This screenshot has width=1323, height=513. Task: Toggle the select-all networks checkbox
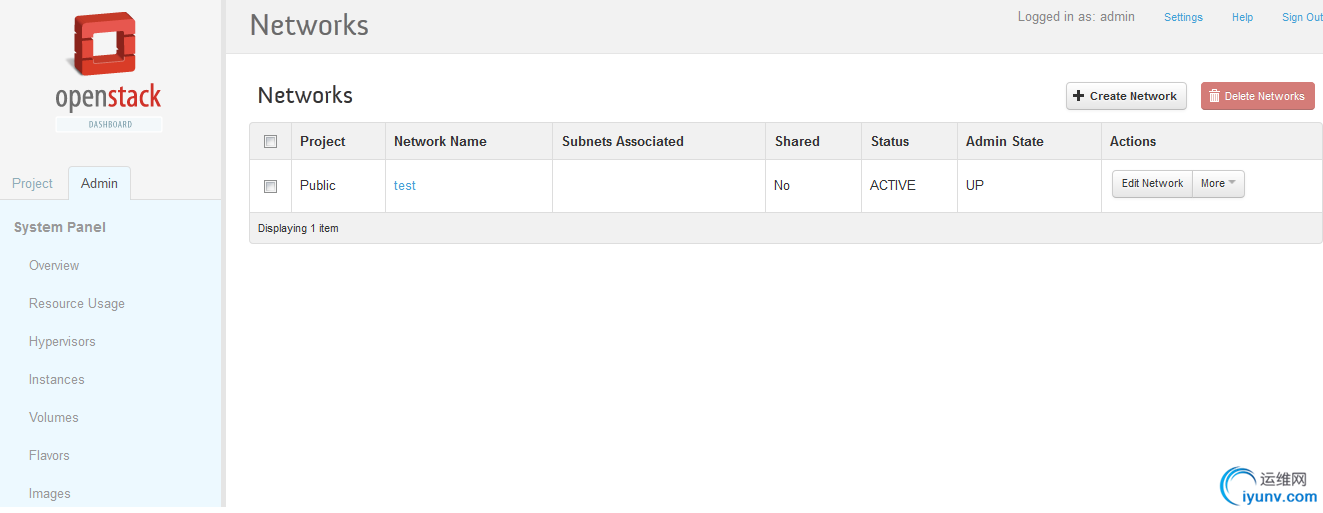[270, 142]
